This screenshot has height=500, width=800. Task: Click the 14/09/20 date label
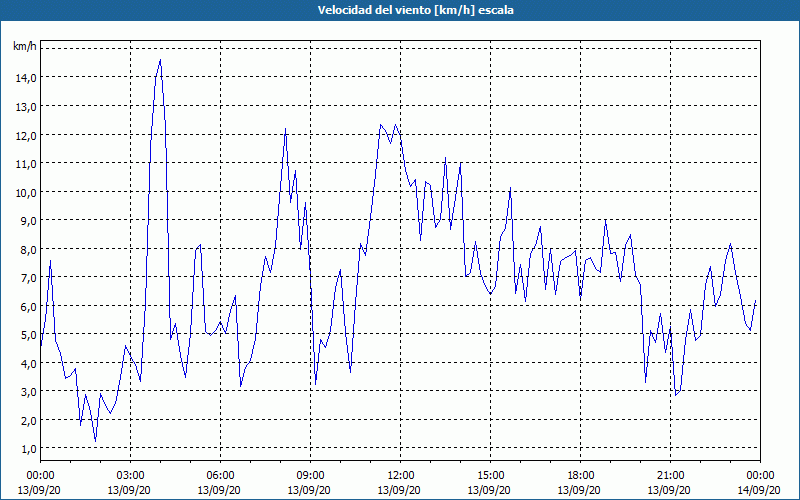(760, 490)
